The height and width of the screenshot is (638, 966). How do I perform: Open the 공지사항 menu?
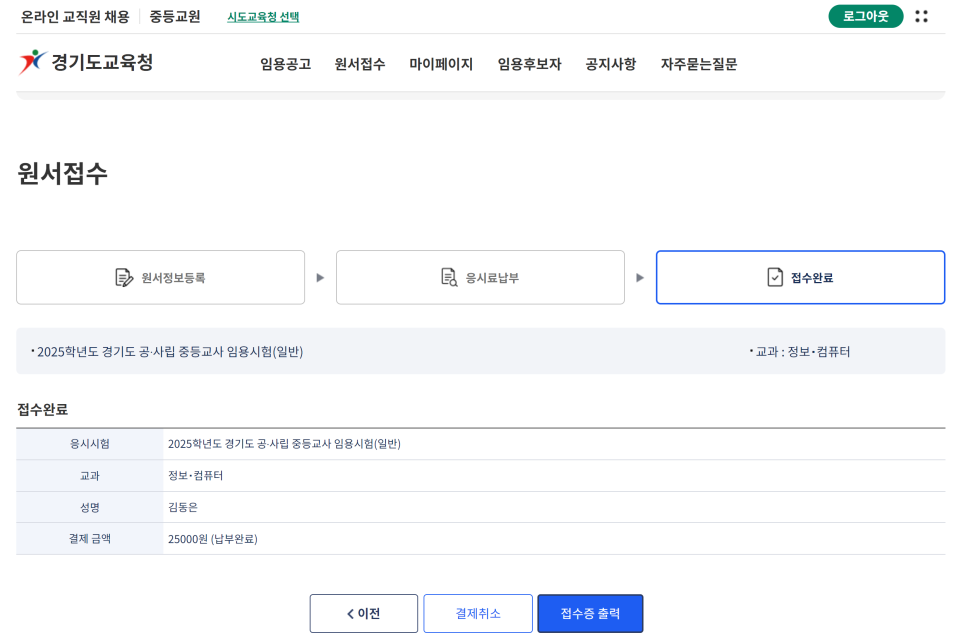611,64
